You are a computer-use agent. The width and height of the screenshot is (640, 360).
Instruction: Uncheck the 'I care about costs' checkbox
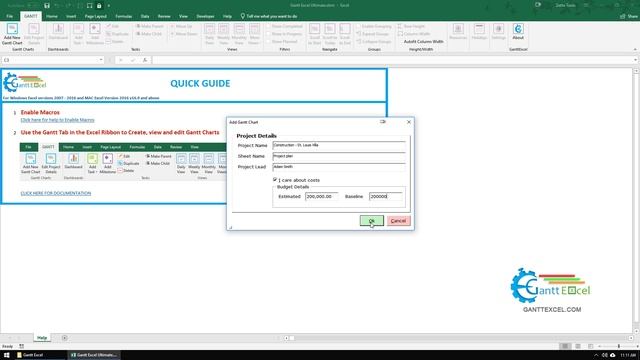pos(275,180)
